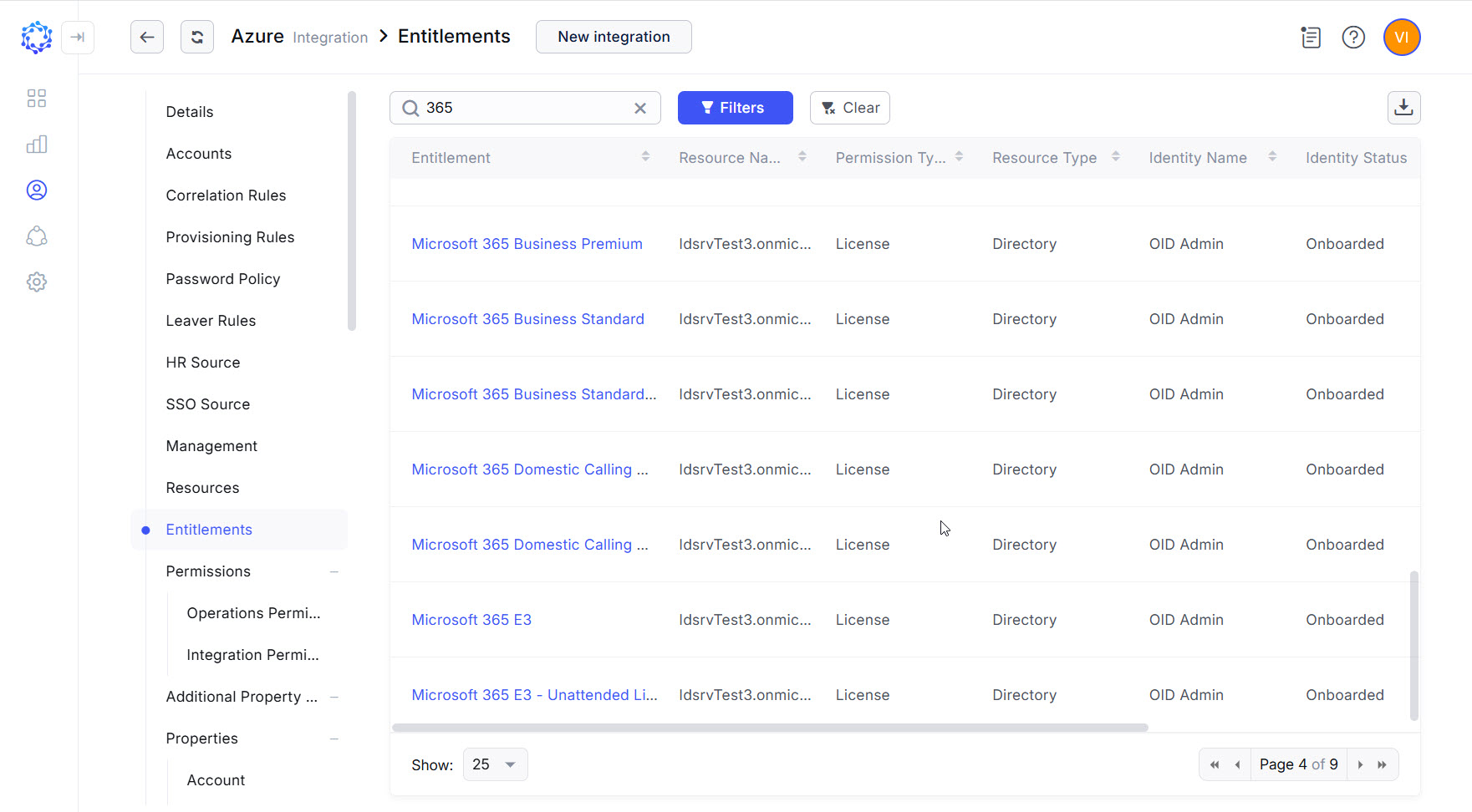Click the New integration button
This screenshot has height=812, width=1472.
point(614,37)
